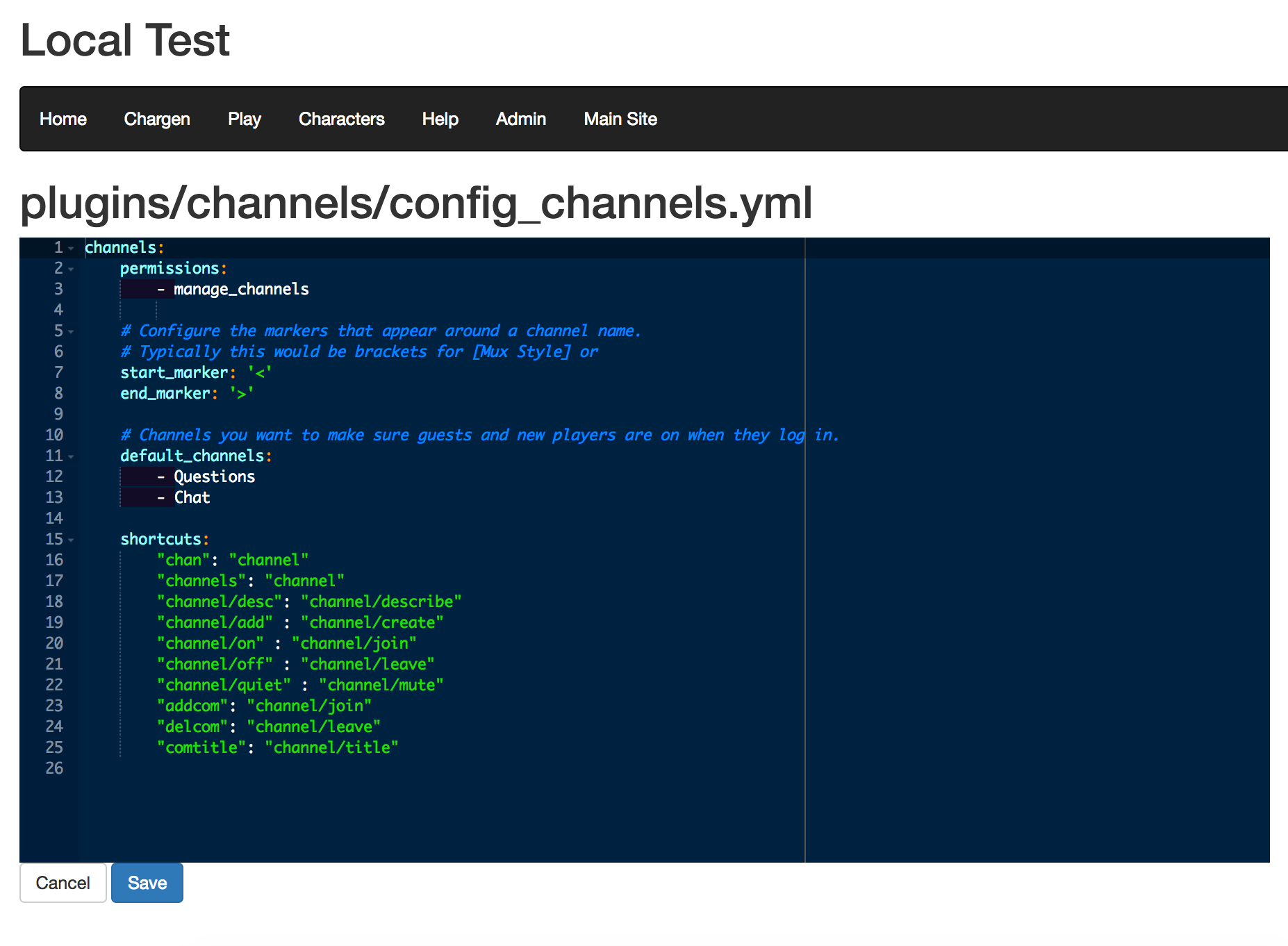Open the Home menu item
This screenshot has width=1288, height=946.
pyautogui.click(x=63, y=119)
